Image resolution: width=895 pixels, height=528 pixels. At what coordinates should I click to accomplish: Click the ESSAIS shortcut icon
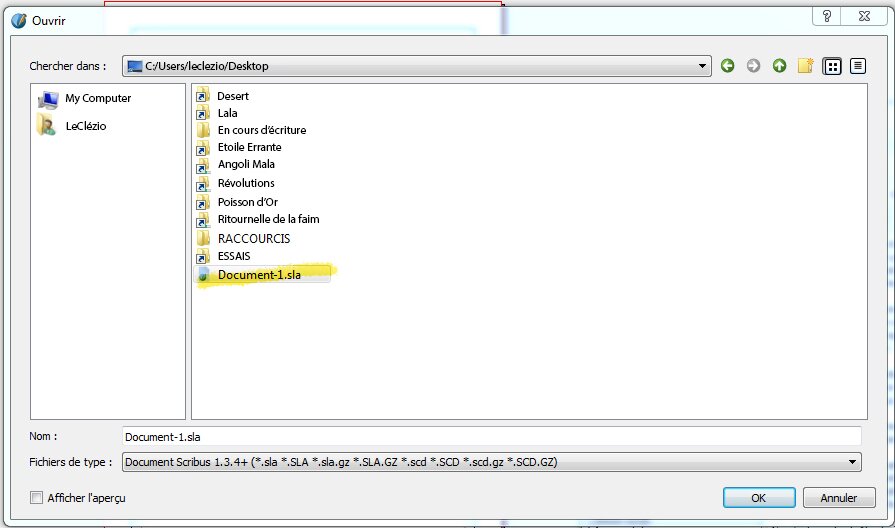(203, 256)
